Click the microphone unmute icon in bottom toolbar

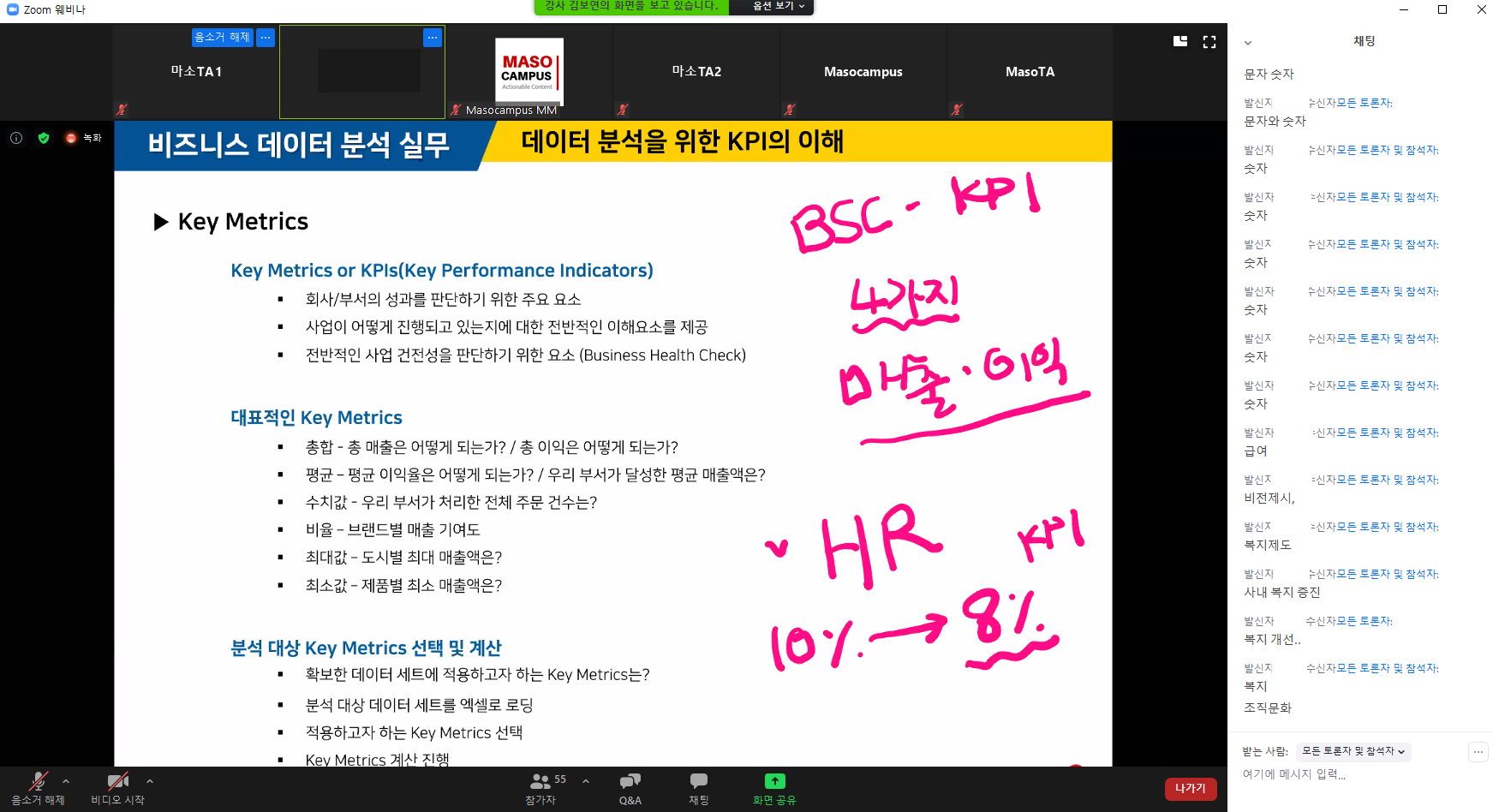click(38, 781)
